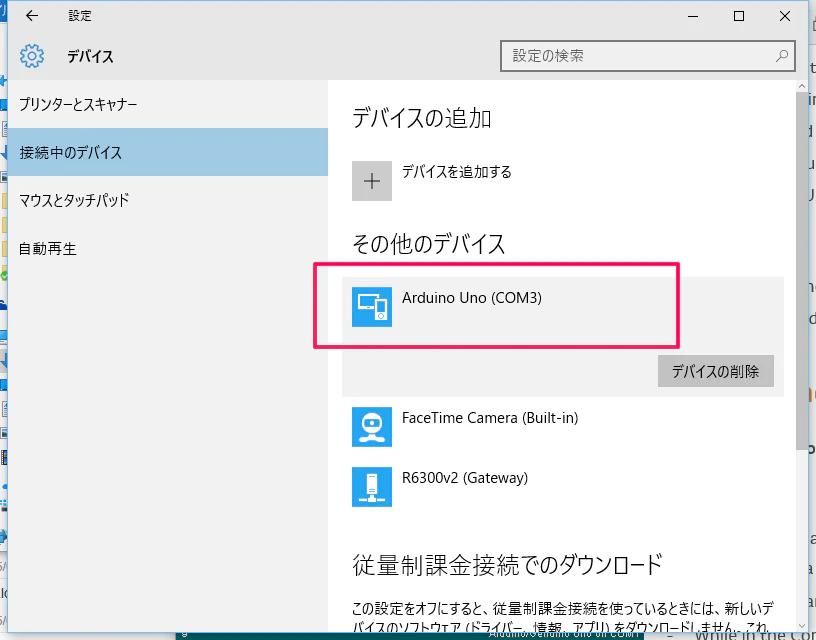The height and width of the screenshot is (640, 816).
Task: Select FaceTime Camera (Built-in) text
Action: [x=490, y=418]
